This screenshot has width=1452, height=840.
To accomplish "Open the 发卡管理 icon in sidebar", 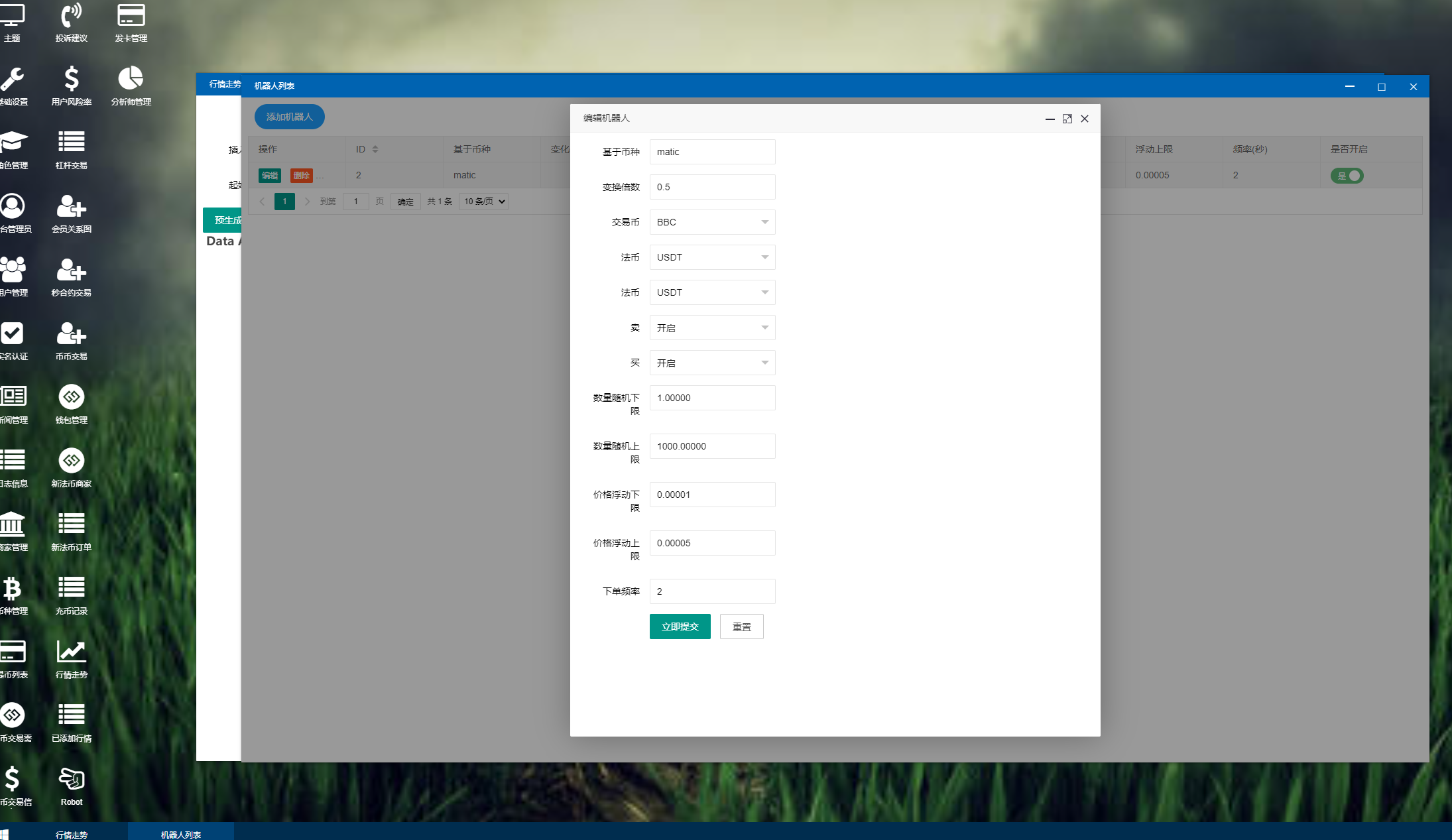I will coord(130,22).
